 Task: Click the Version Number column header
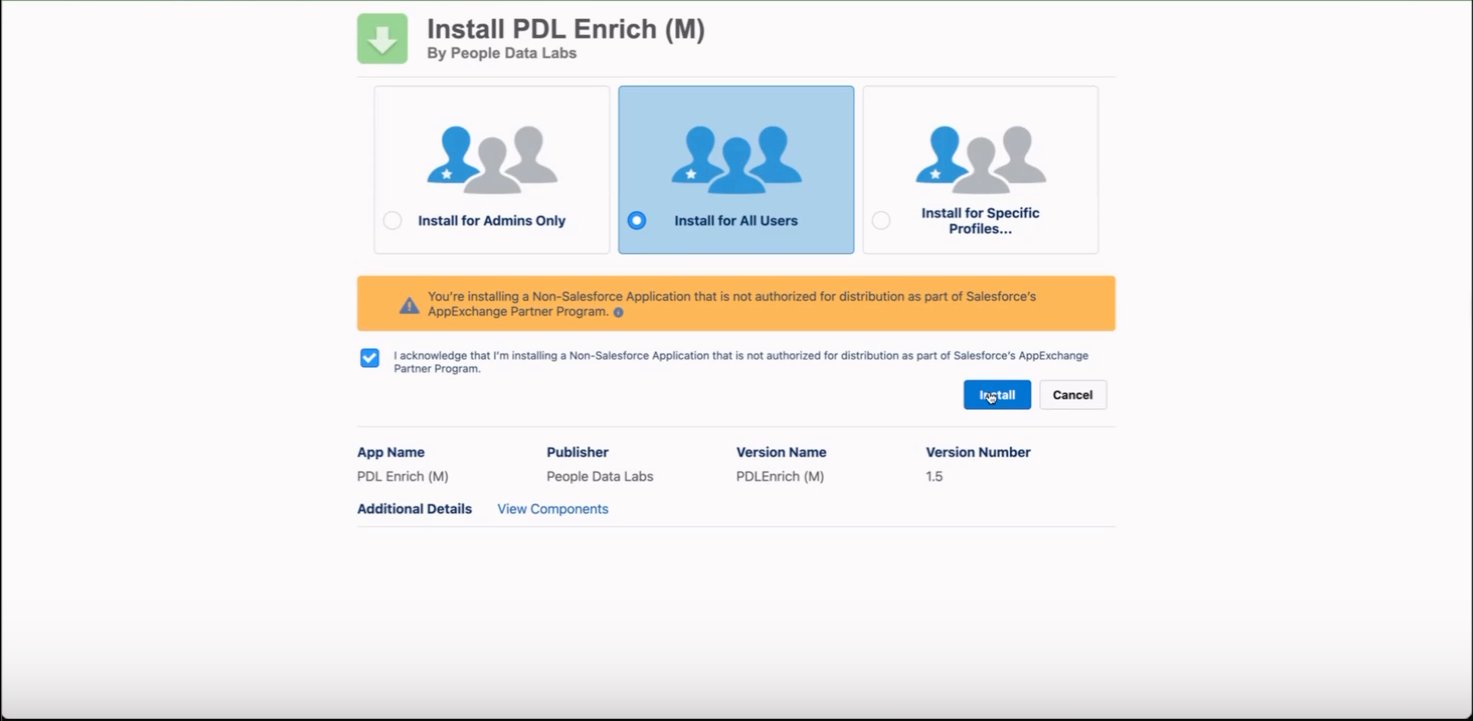[x=978, y=452]
